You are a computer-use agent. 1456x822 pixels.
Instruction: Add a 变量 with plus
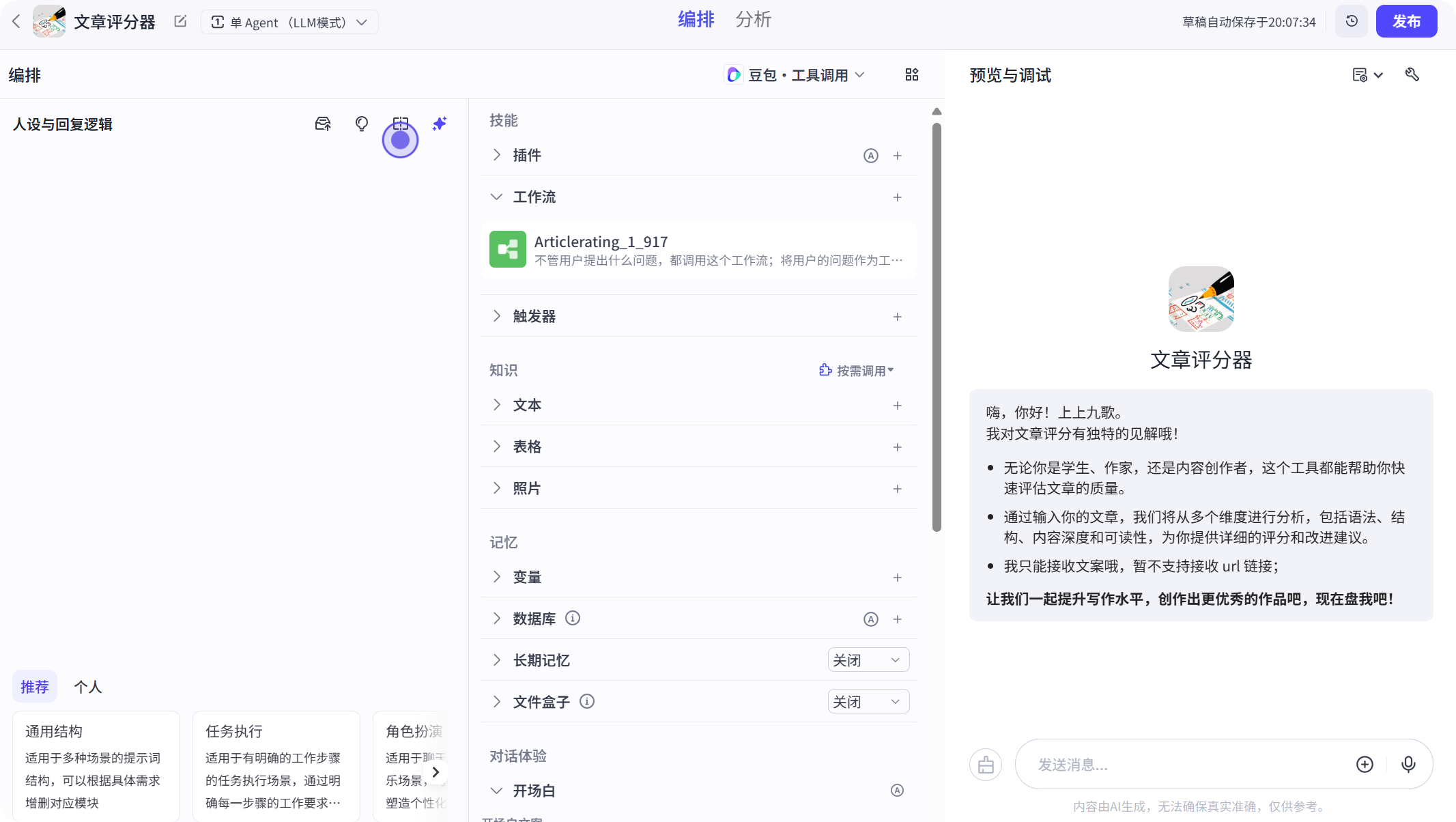pyautogui.click(x=898, y=578)
